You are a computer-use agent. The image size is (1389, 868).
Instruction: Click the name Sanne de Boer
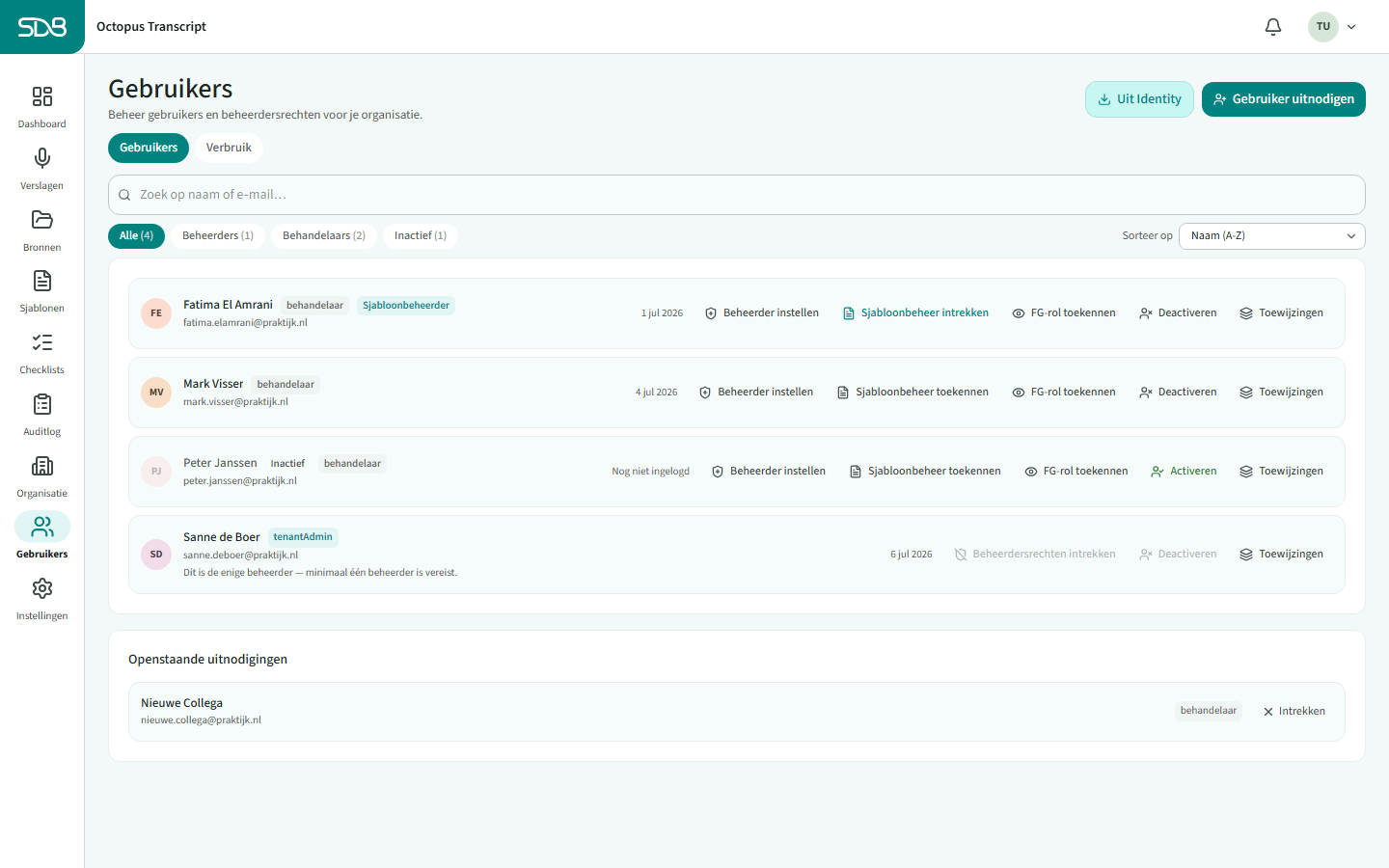click(x=222, y=537)
